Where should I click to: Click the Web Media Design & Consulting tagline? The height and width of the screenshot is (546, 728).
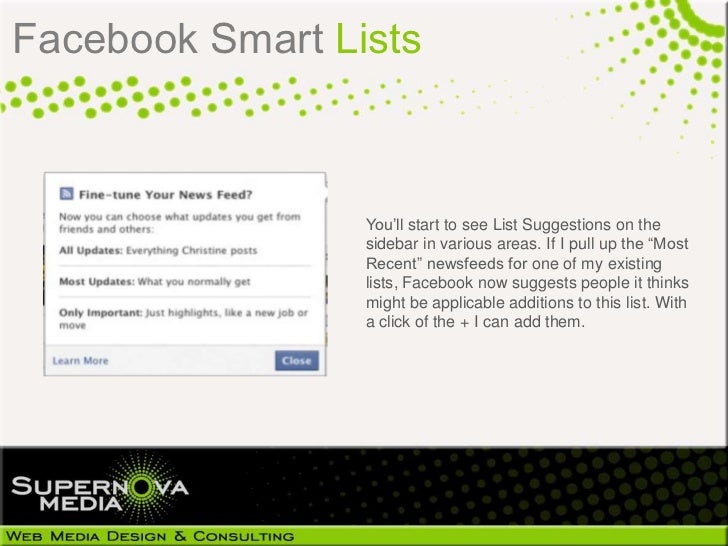[x=150, y=536]
